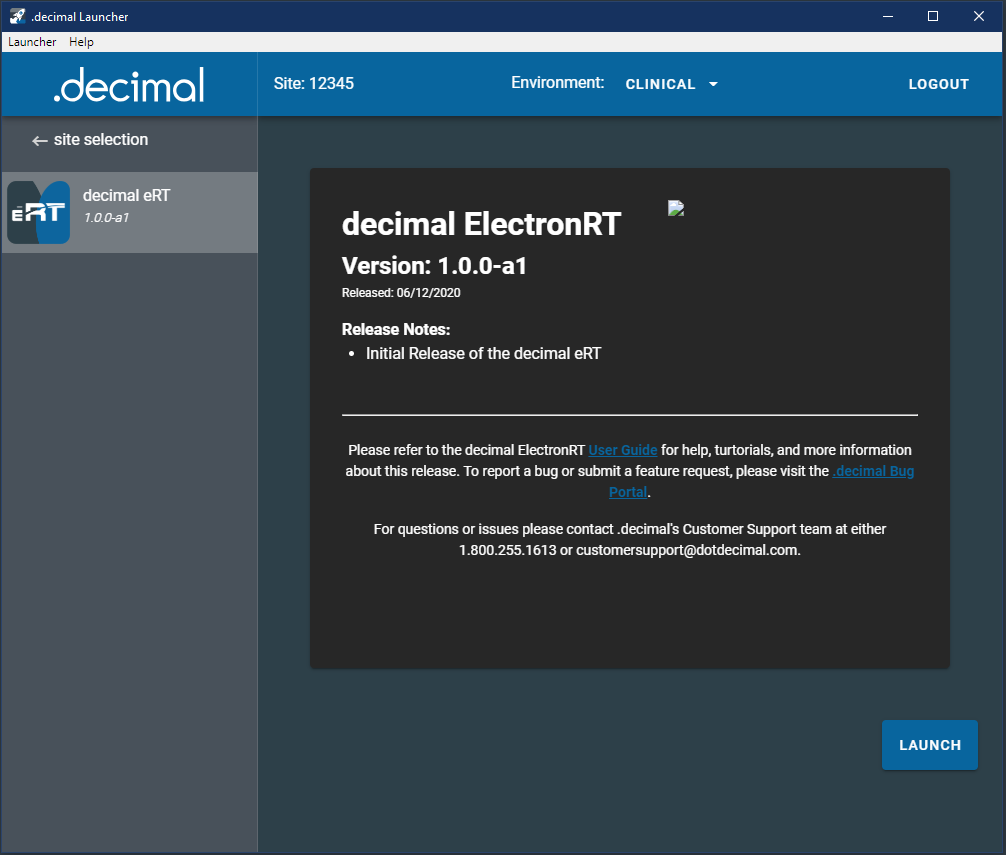This screenshot has width=1006, height=855.
Task: Click the 1.0.0-a1 version text in sidebar
Action: pos(106,217)
